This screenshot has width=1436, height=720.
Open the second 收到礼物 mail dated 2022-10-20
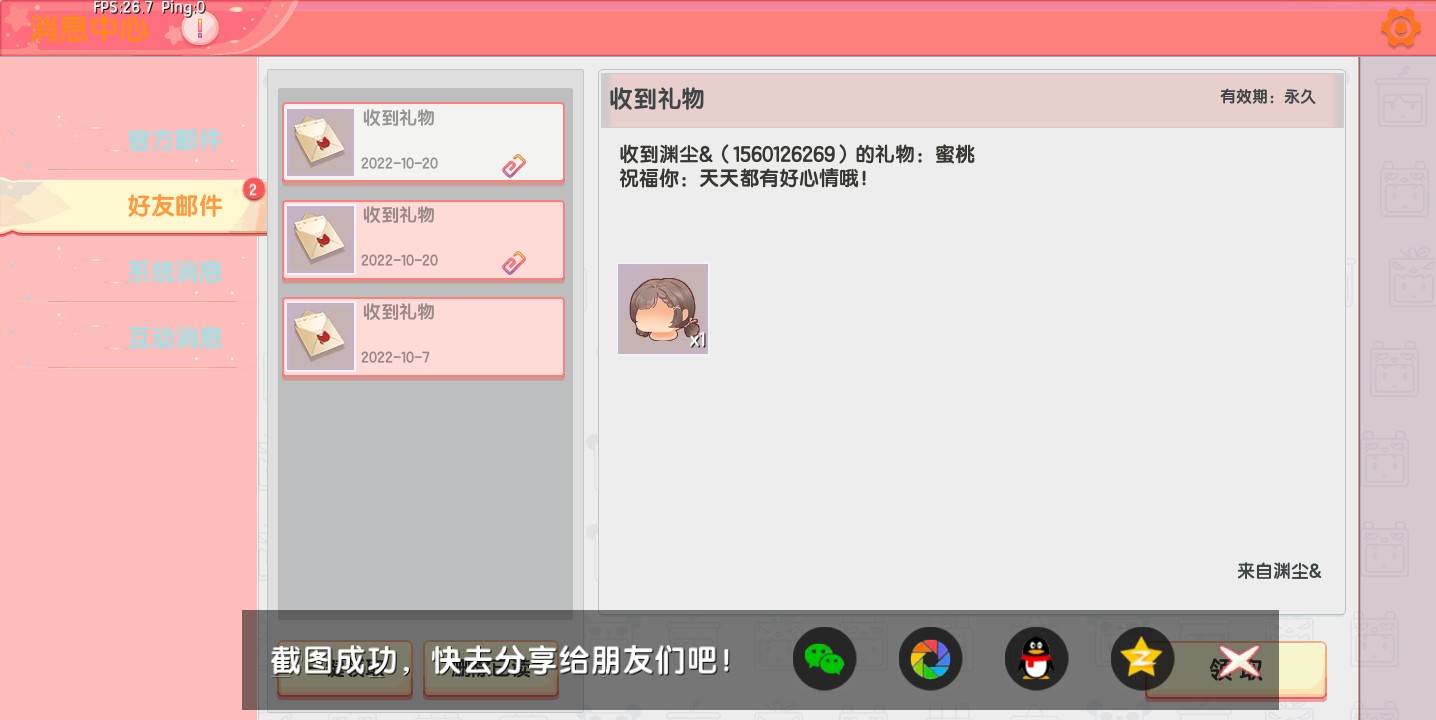click(424, 240)
